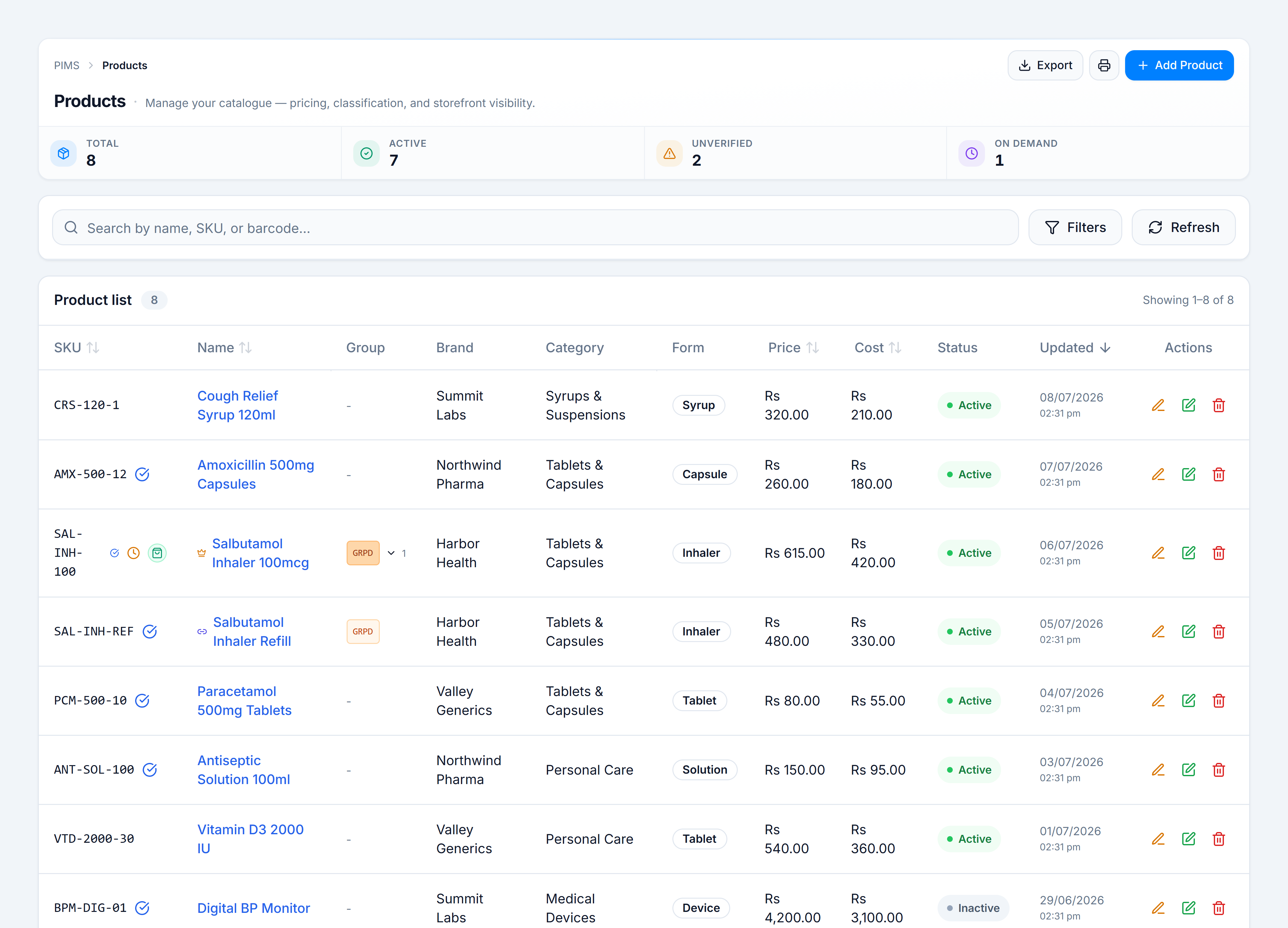Click the crown icon beside Salbutamol Inhaler 100mcg
Image resolution: width=1288 pixels, height=928 pixels.
(202, 553)
